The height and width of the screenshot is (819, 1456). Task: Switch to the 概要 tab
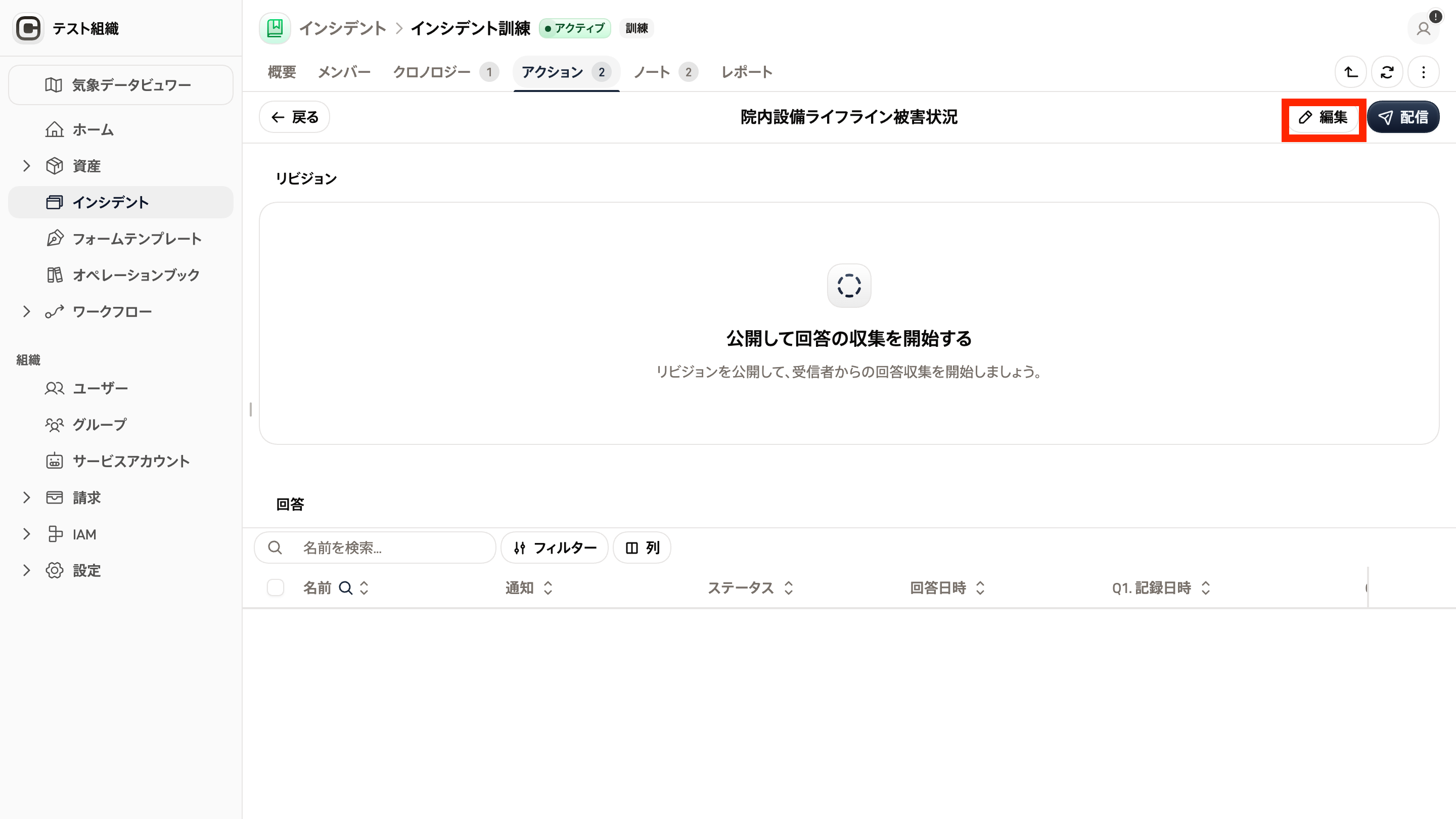coord(282,72)
